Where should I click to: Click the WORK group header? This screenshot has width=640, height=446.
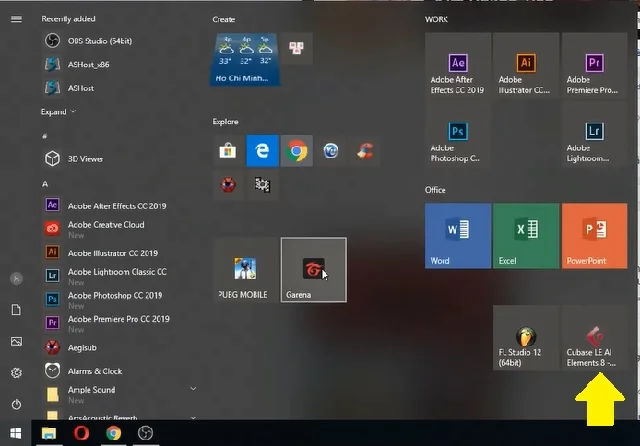pyautogui.click(x=436, y=19)
